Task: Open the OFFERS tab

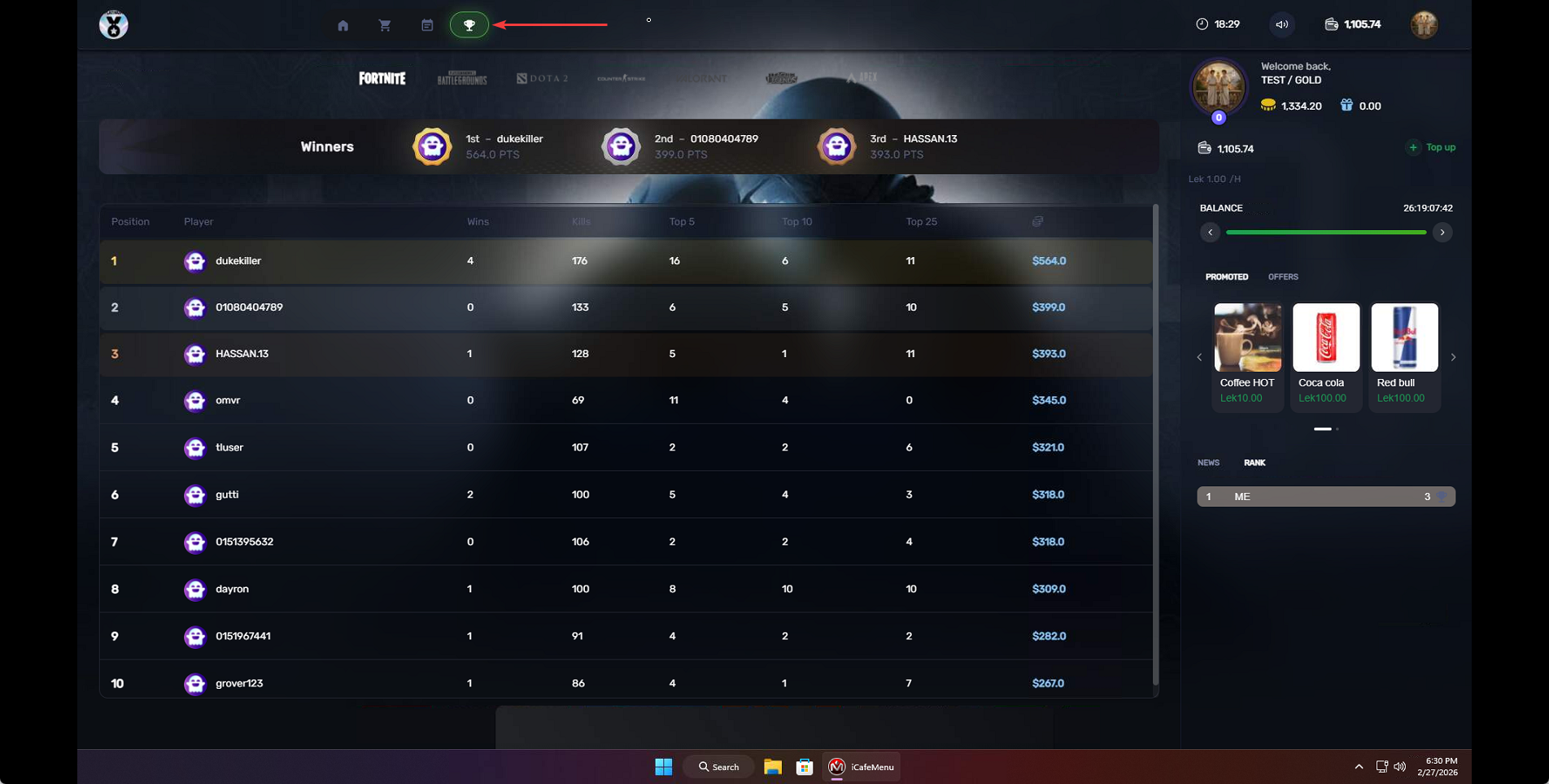Action: (1283, 277)
